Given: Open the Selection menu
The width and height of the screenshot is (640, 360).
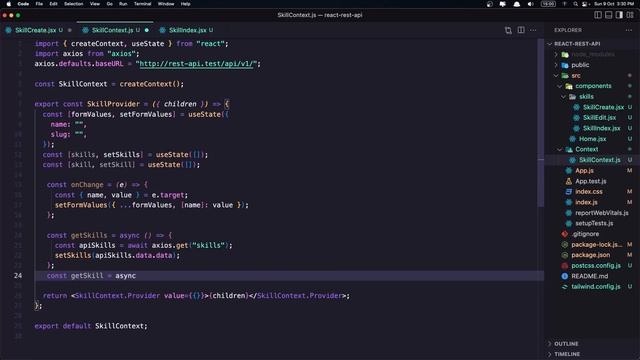Looking at the screenshot, I should (x=73, y=4).
